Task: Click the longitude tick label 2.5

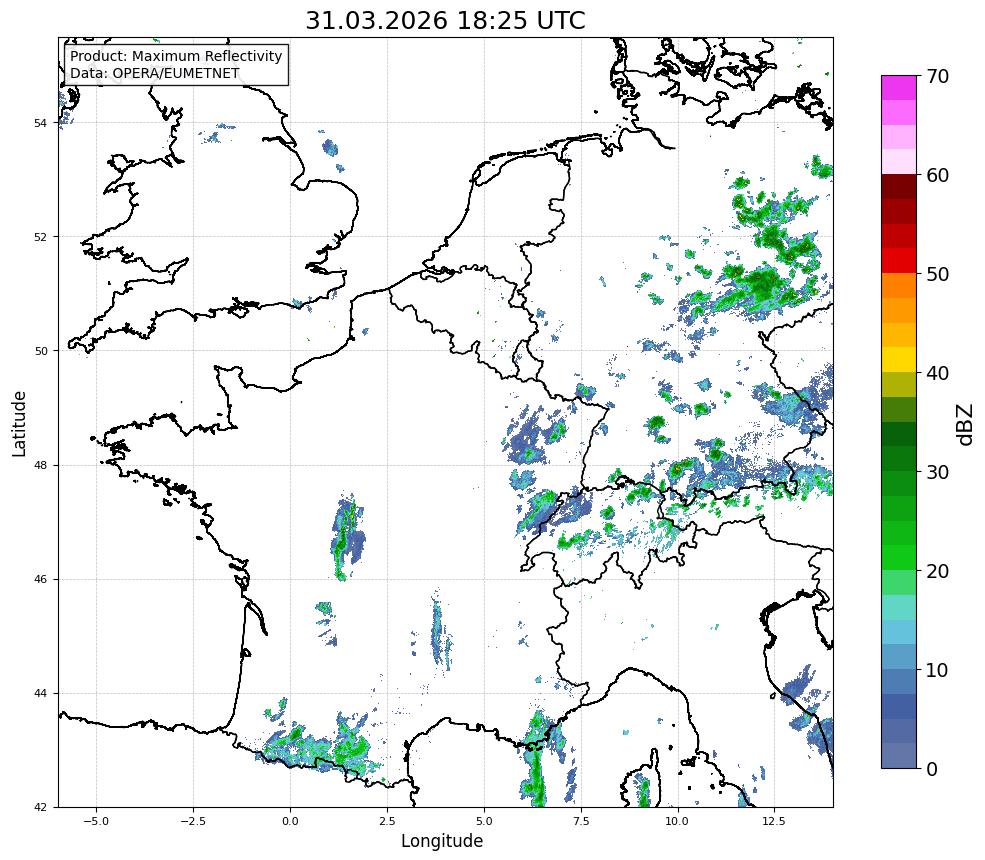Action: click(387, 820)
